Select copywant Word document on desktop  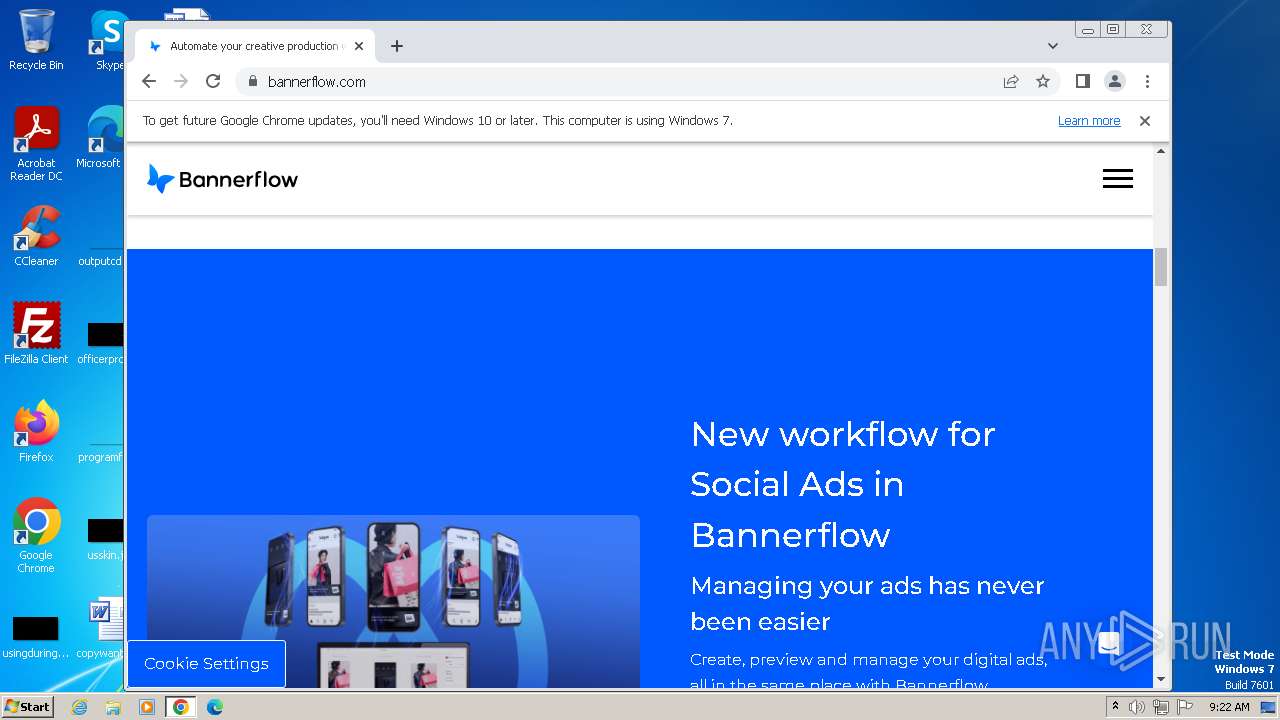[100, 630]
